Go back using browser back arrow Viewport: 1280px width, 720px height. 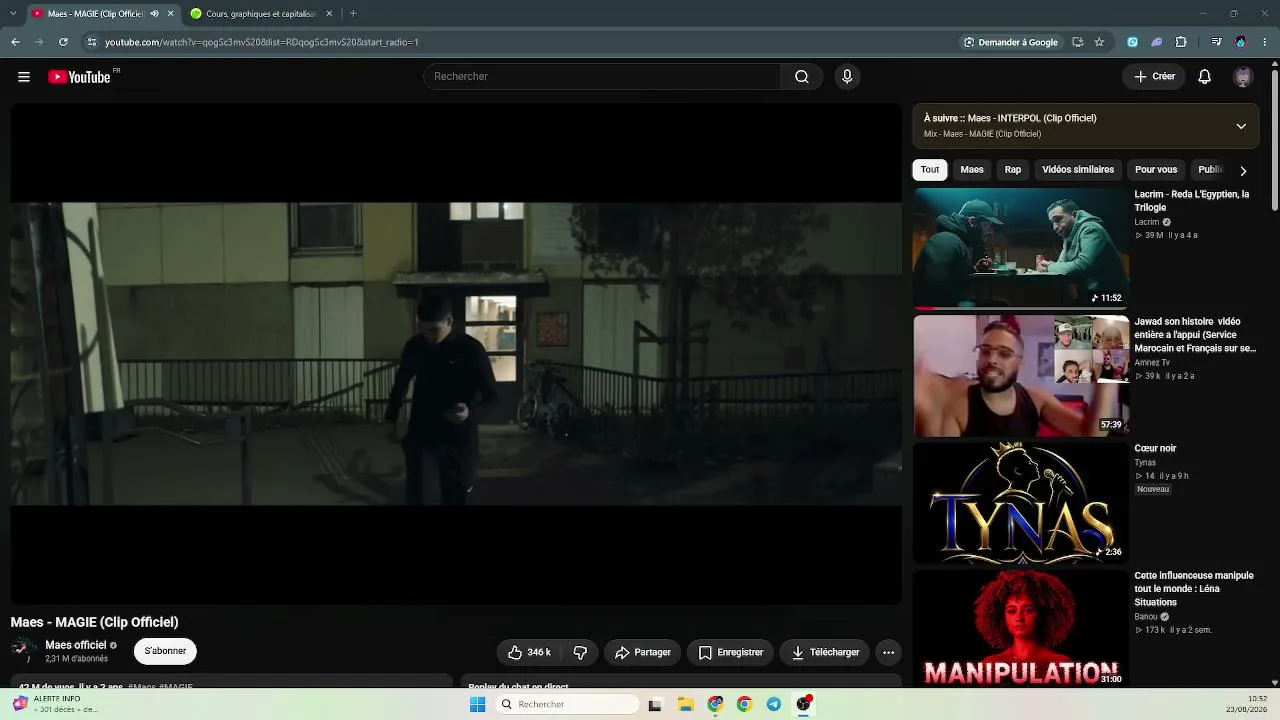tap(15, 42)
